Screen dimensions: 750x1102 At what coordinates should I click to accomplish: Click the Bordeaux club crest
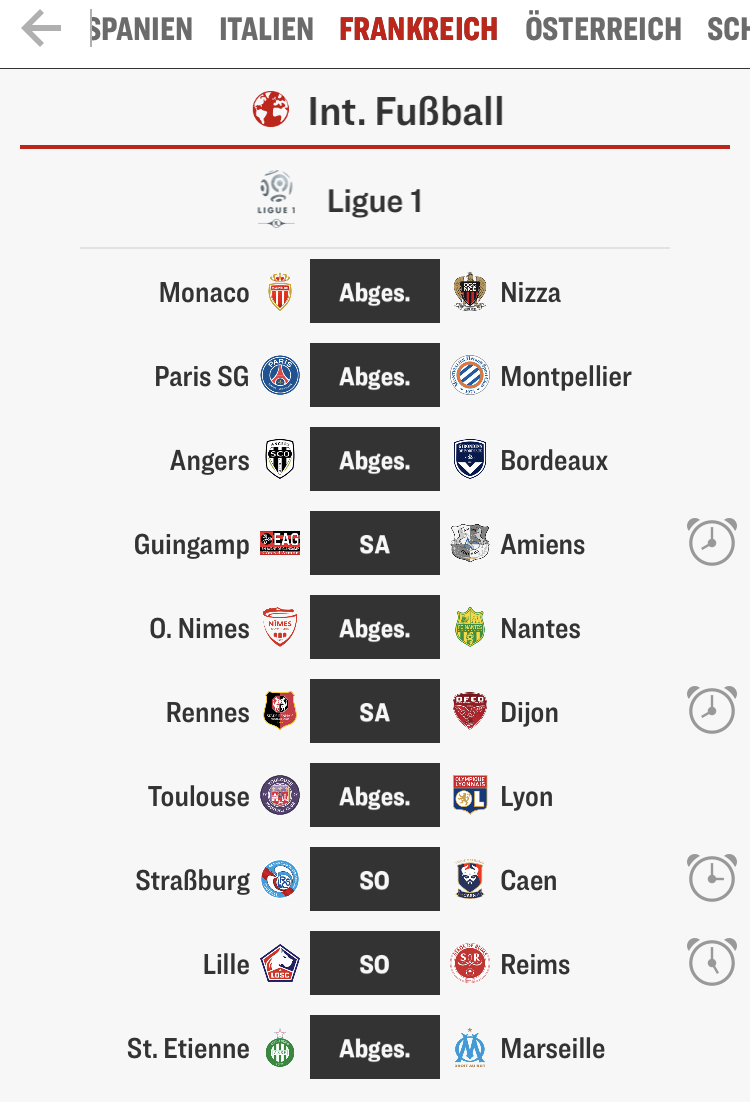pyautogui.click(x=470, y=460)
